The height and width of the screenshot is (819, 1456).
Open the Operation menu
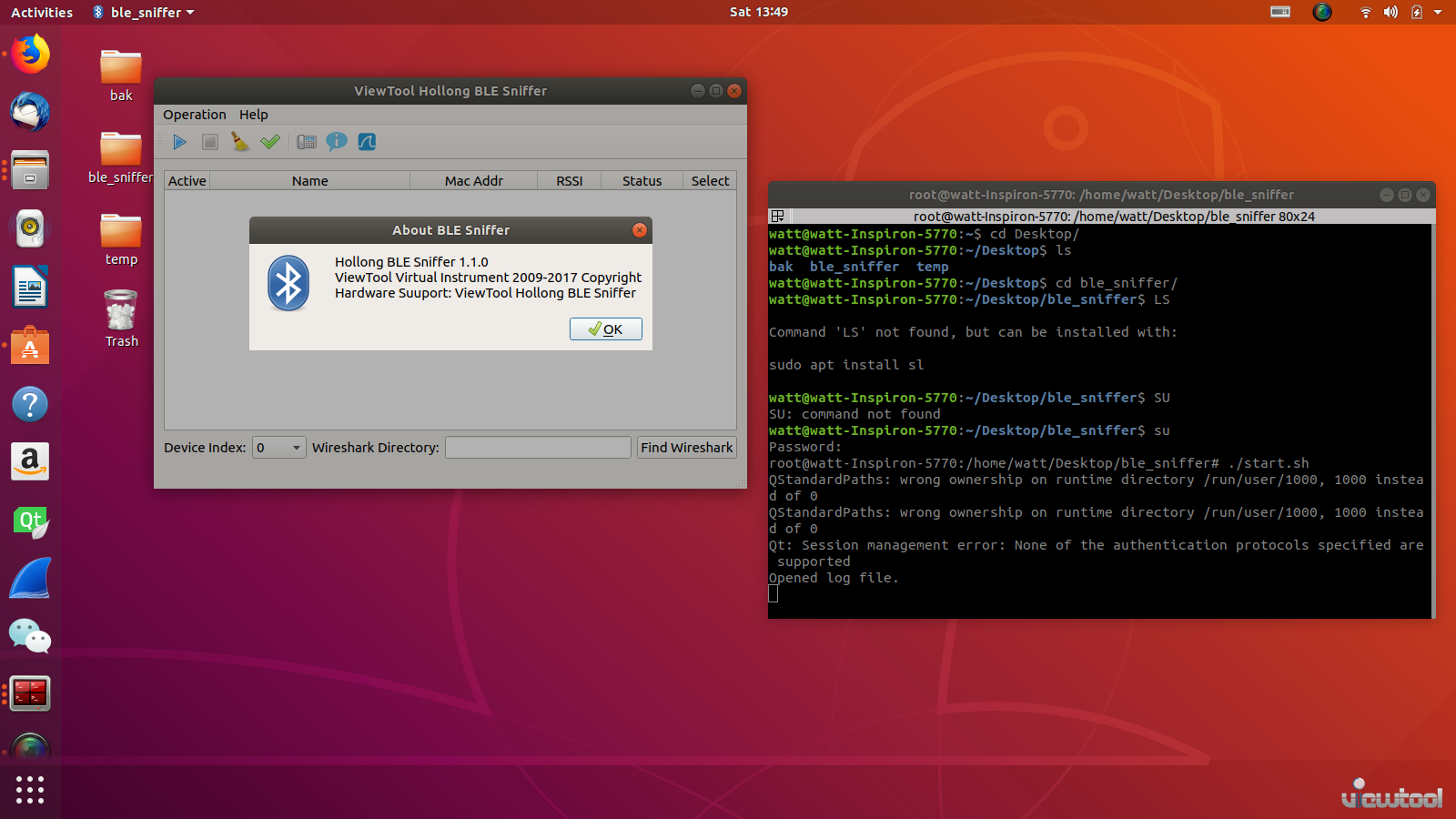pyautogui.click(x=195, y=115)
